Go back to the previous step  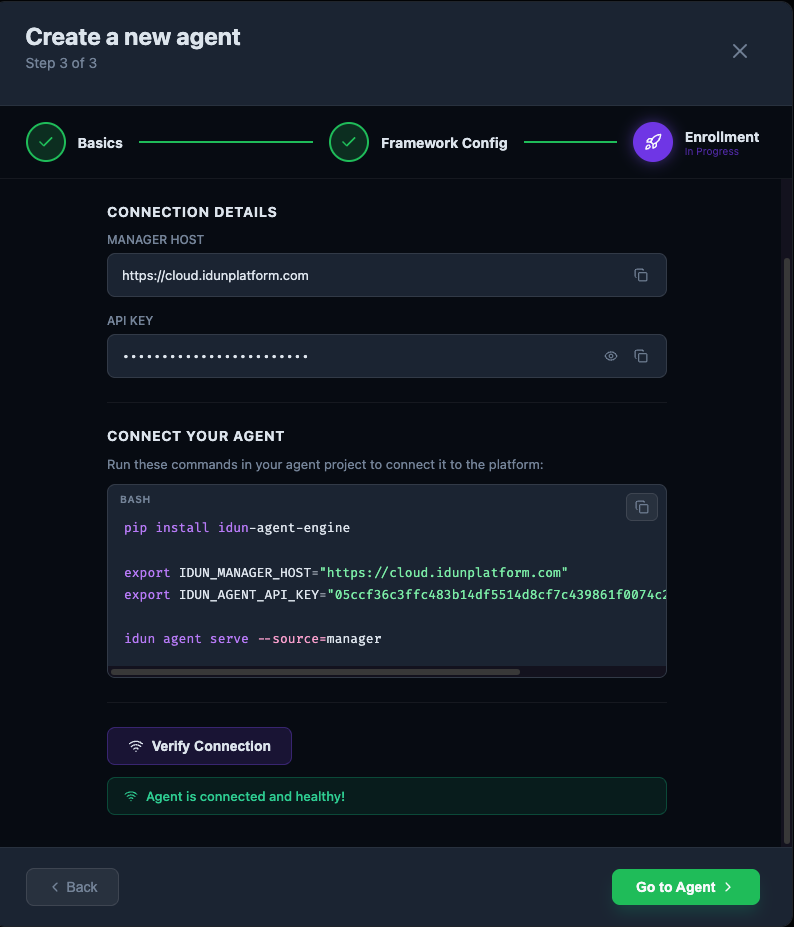72,886
